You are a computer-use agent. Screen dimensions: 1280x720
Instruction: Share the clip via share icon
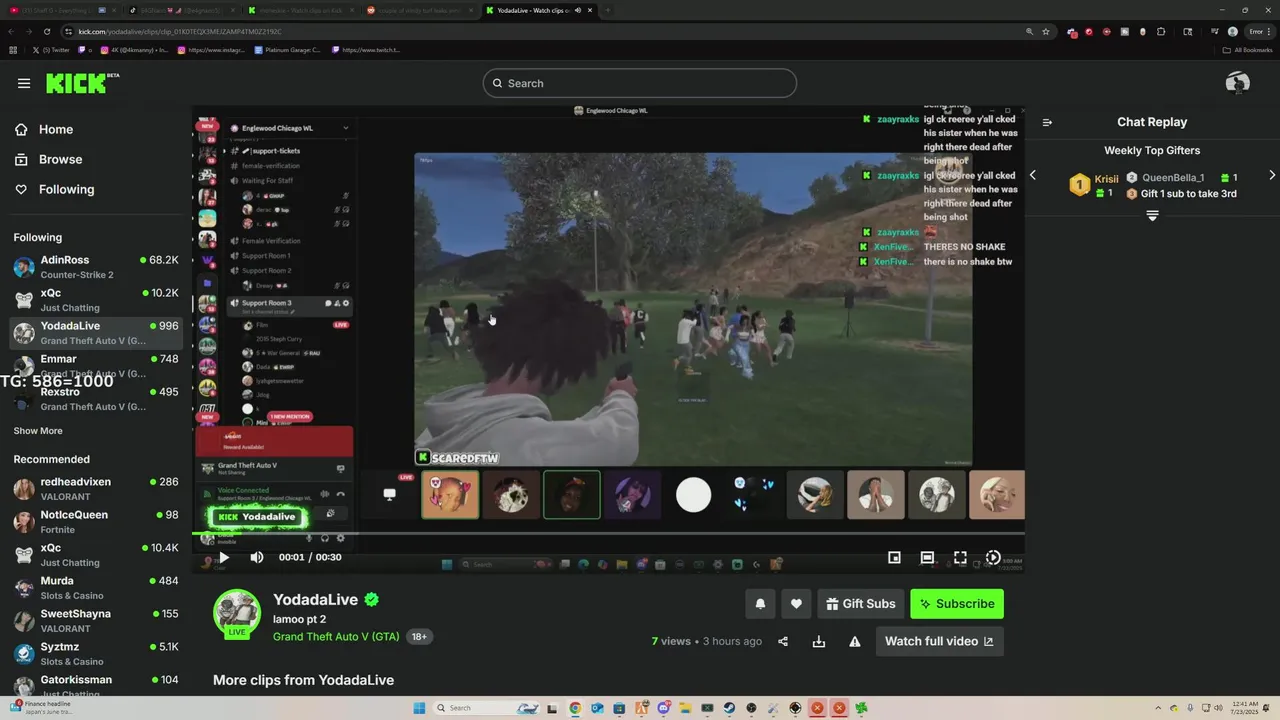783,641
